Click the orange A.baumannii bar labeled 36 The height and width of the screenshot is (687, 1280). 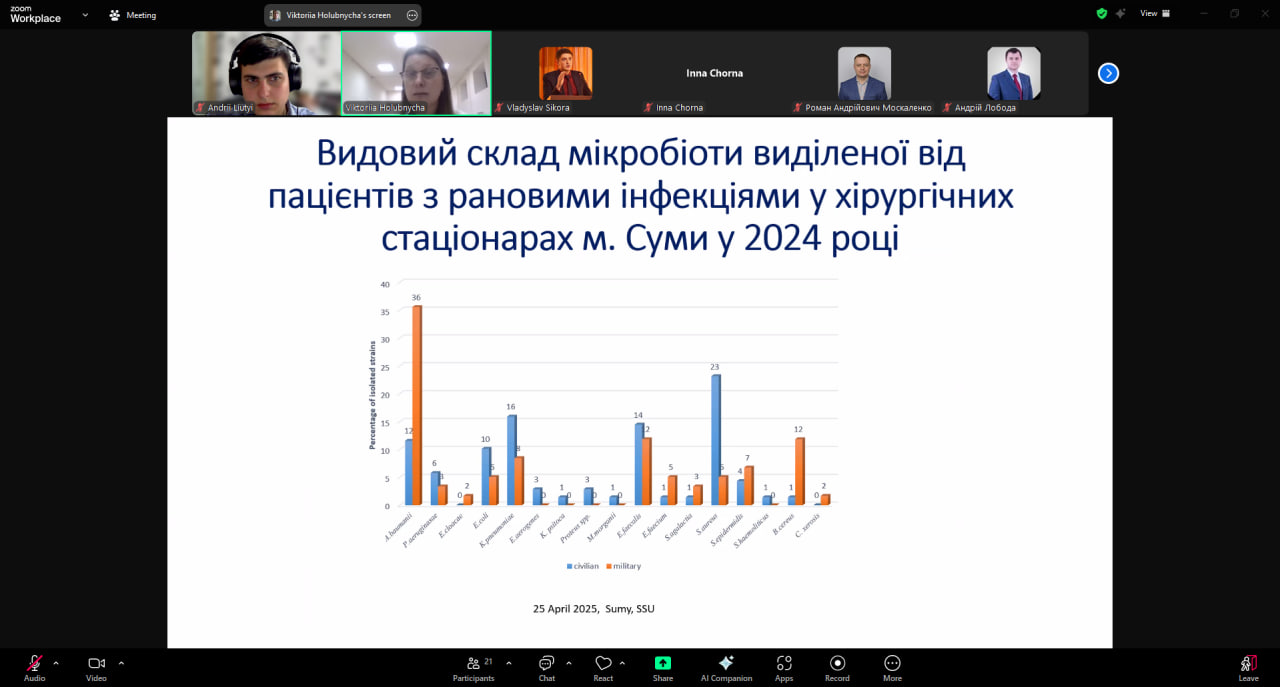(417, 405)
